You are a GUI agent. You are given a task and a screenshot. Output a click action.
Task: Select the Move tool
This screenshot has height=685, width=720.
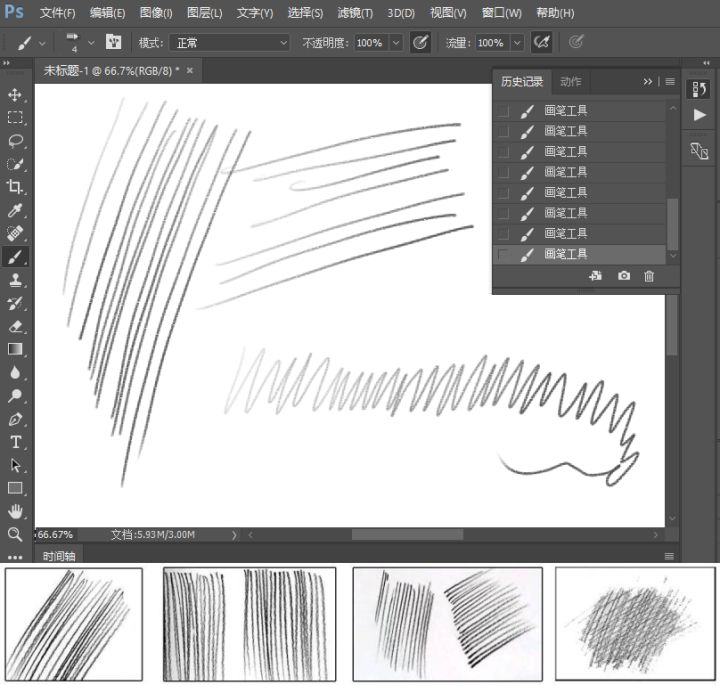[15, 95]
